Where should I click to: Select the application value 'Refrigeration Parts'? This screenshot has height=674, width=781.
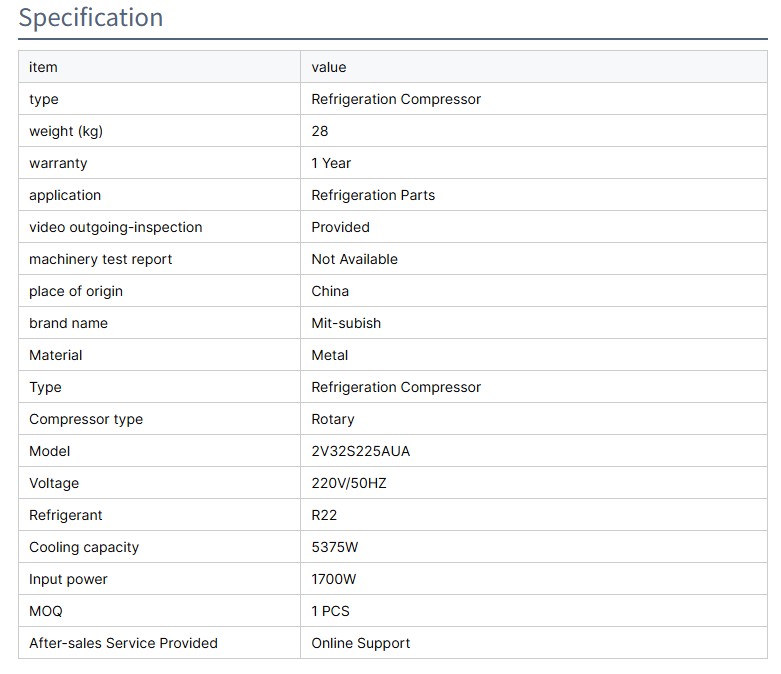pyautogui.click(x=373, y=195)
